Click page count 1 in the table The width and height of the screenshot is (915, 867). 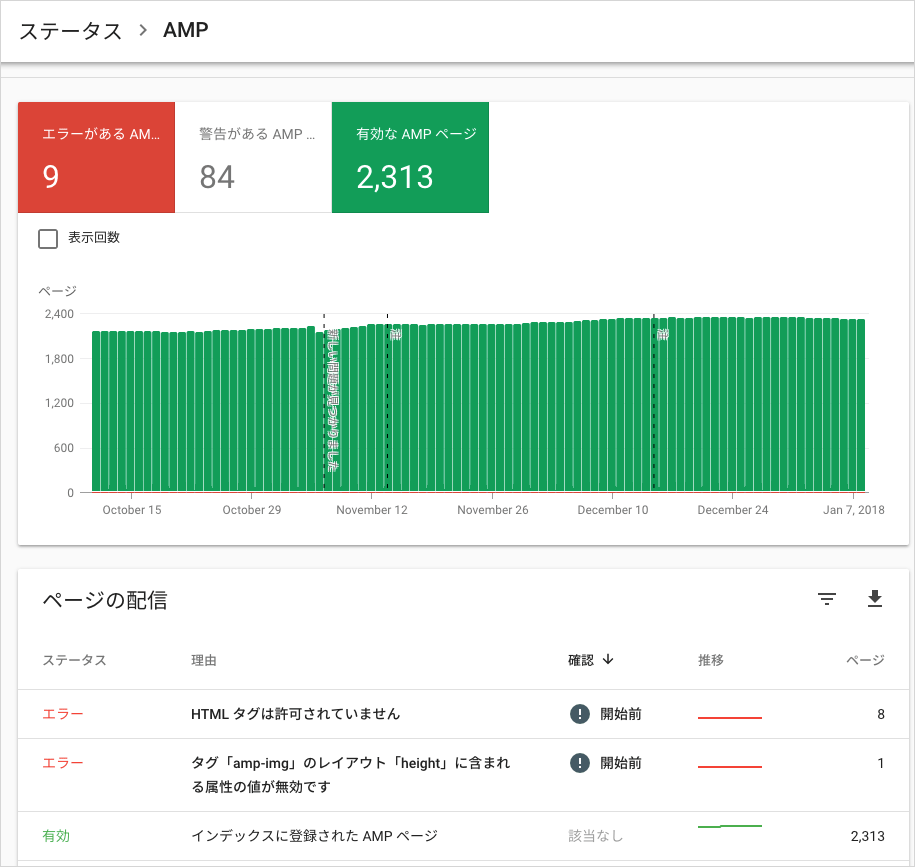tap(881, 763)
